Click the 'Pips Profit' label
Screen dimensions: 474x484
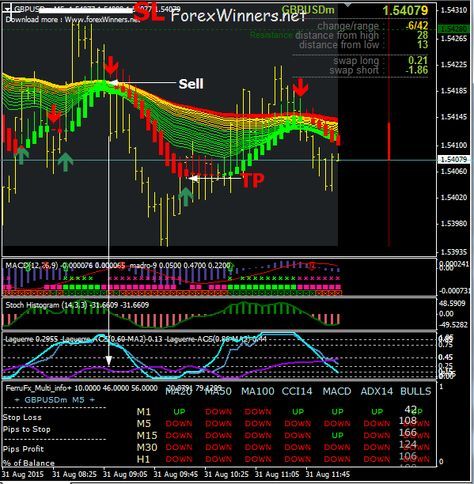click(23, 449)
